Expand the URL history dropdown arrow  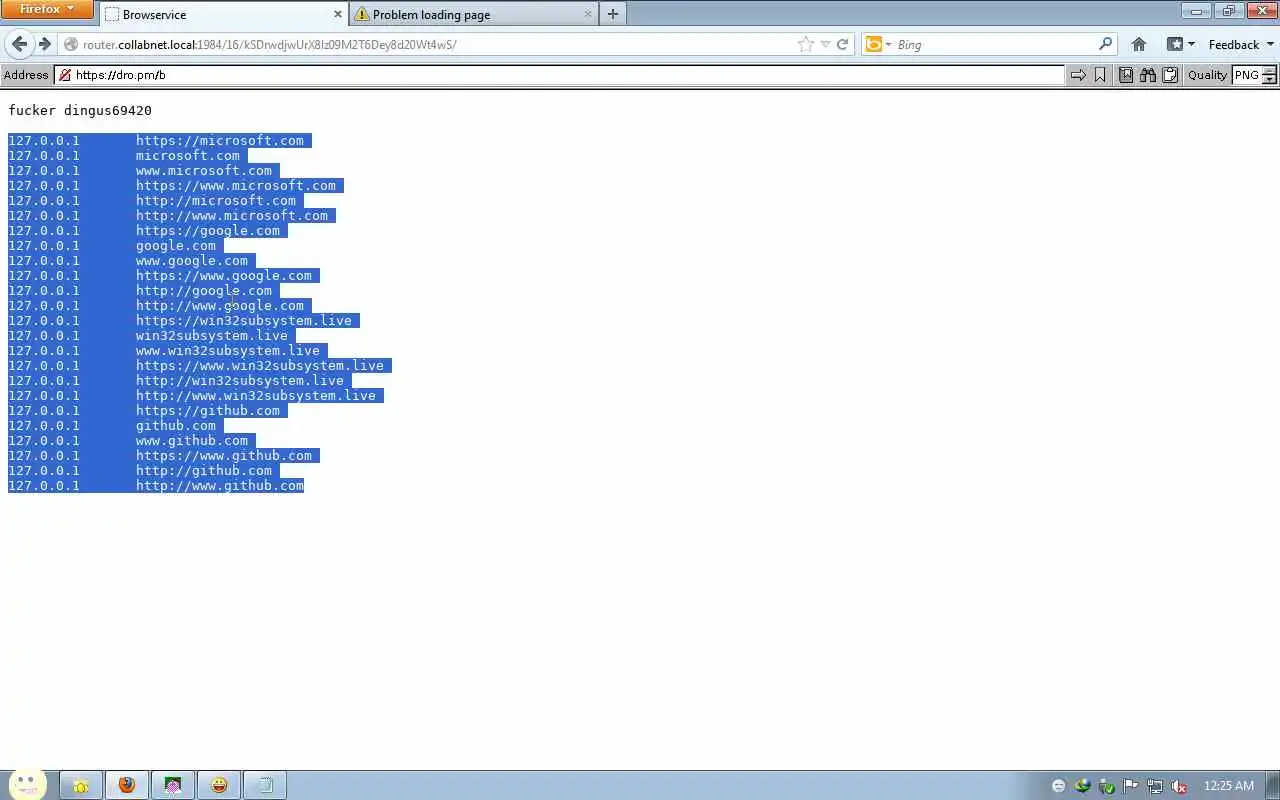coord(825,44)
